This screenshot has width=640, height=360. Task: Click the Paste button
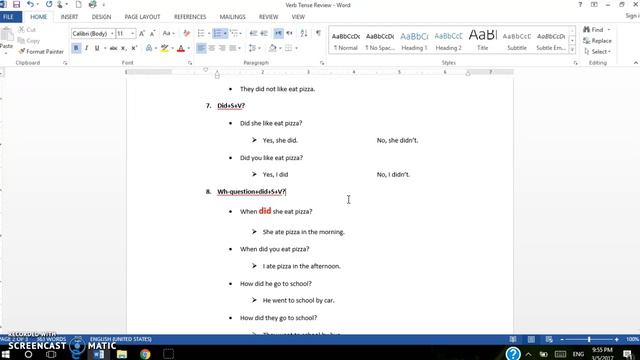click(7, 41)
